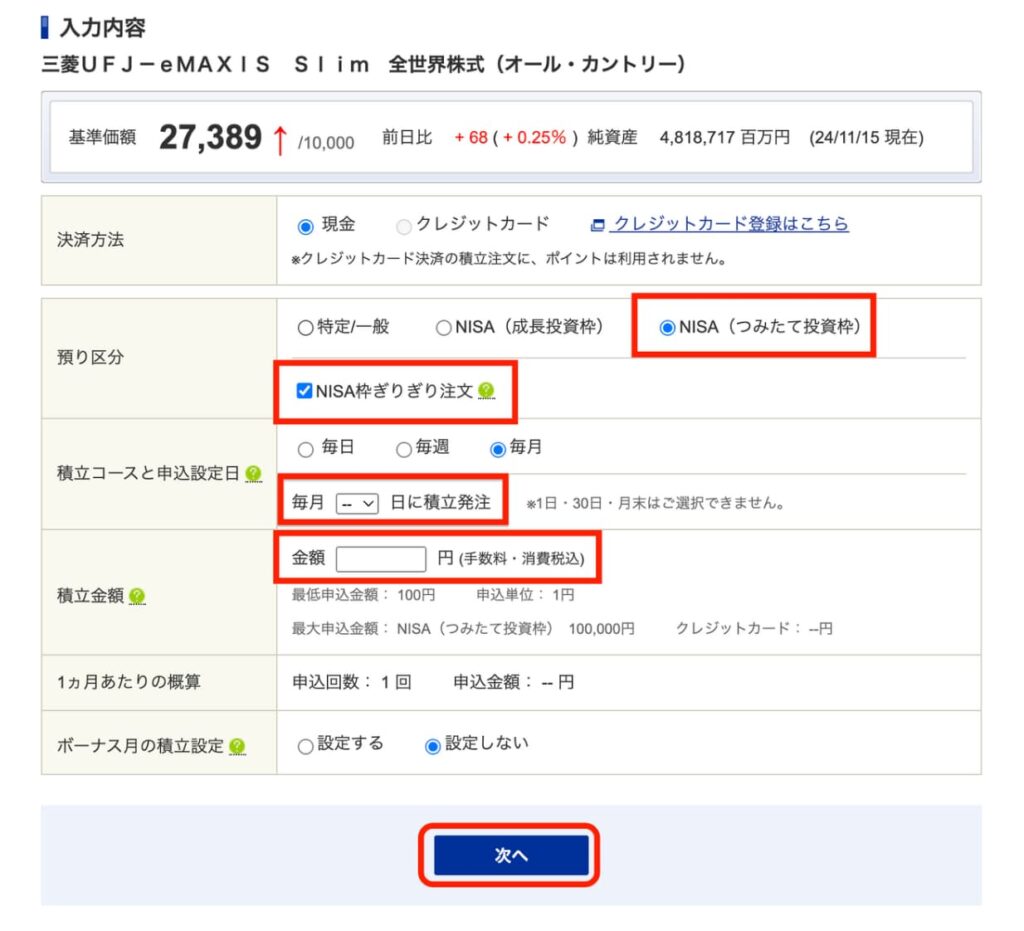
Task: Click the 1ヵ月あたりの概算 row label
Action: point(129,682)
